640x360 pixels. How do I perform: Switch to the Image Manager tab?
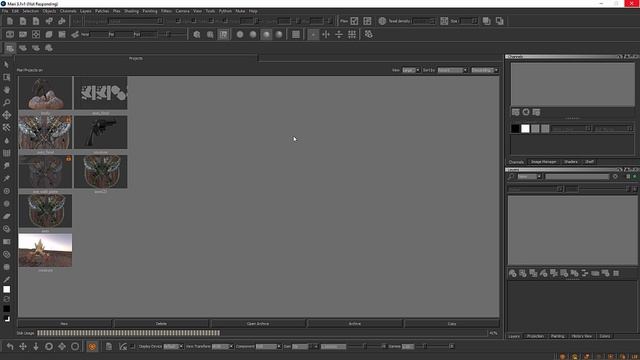[x=543, y=162]
